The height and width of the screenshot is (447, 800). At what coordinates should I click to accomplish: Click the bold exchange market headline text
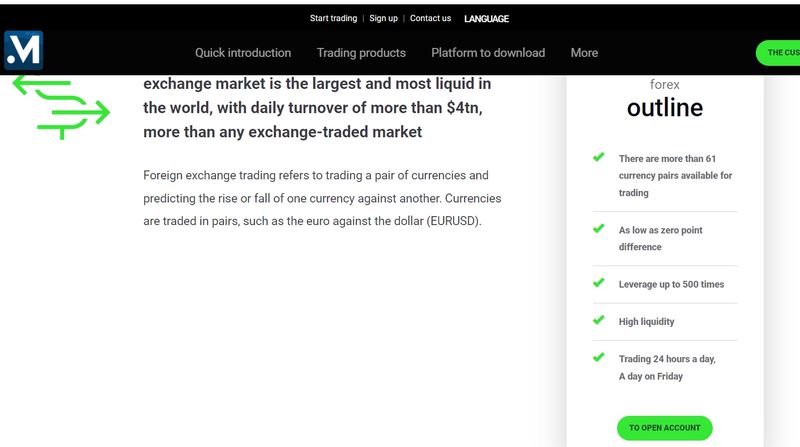point(317,108)
